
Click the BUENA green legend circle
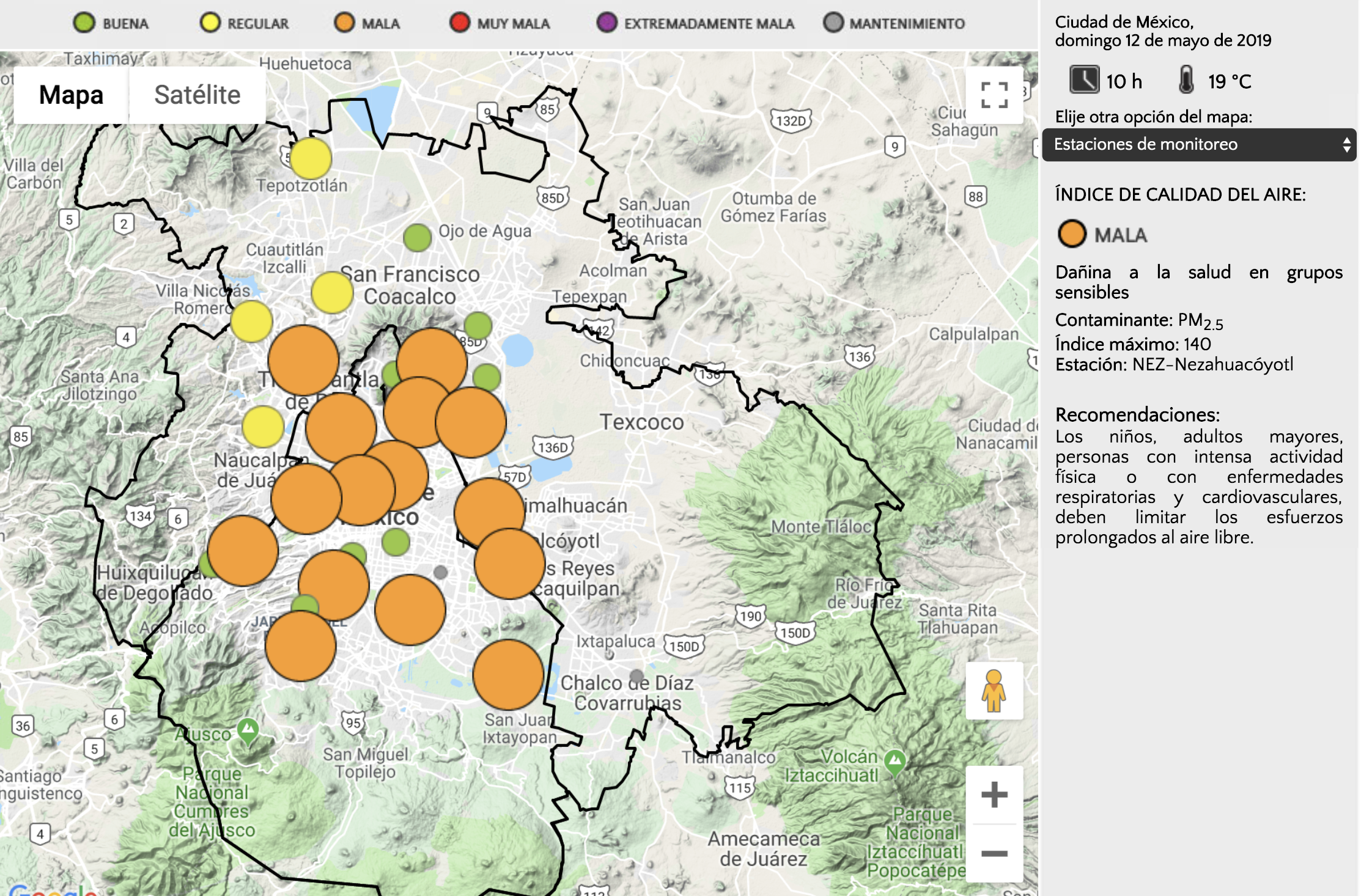[84, 23]
